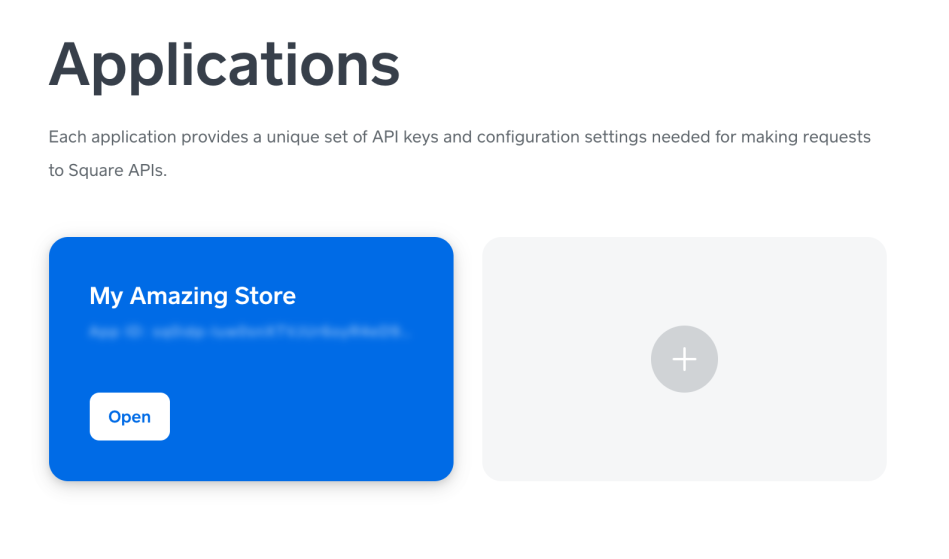Select the empty gray new-application card

point(684,359)
